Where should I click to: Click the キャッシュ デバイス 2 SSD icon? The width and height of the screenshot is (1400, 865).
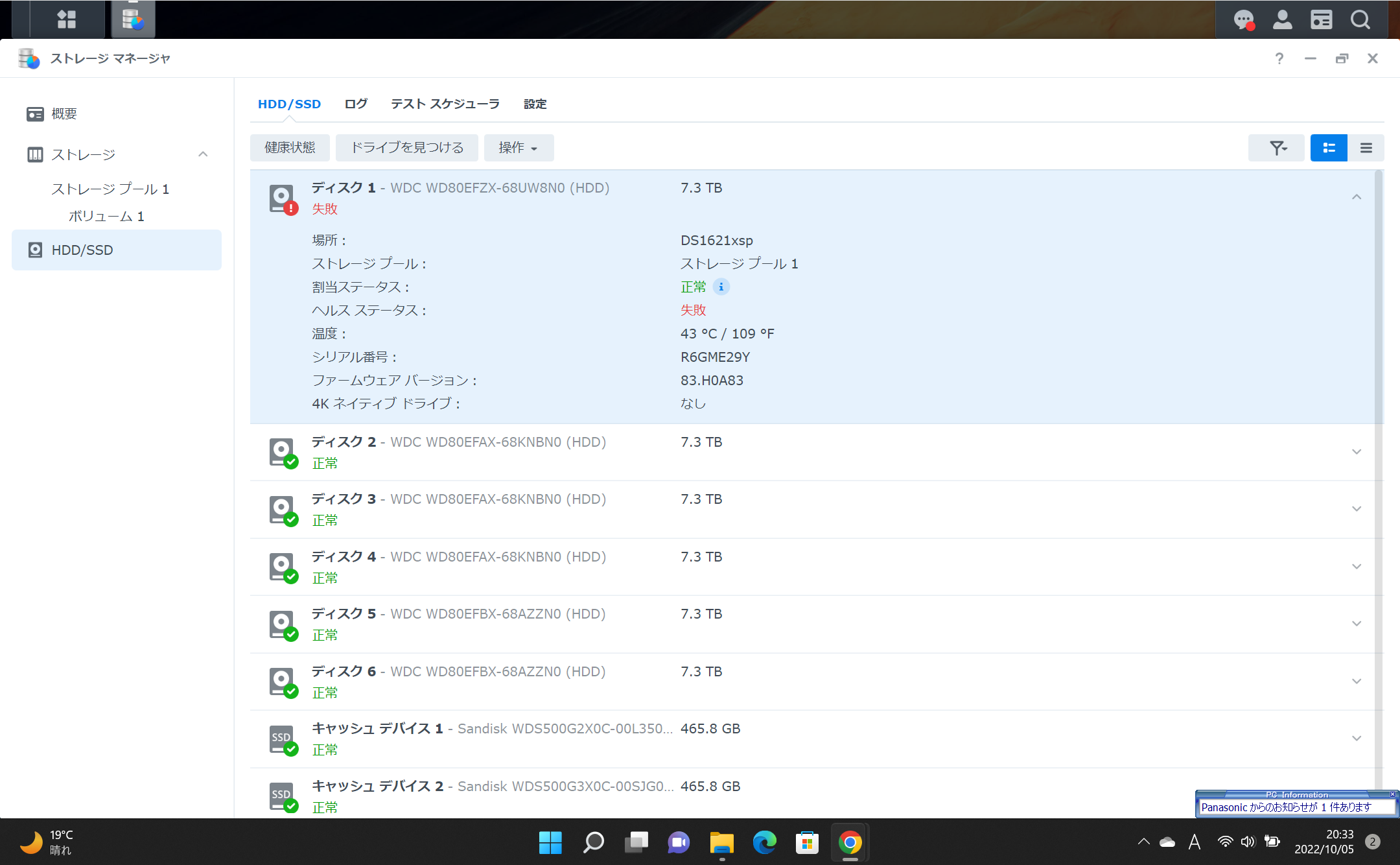[x=283, y=797]
